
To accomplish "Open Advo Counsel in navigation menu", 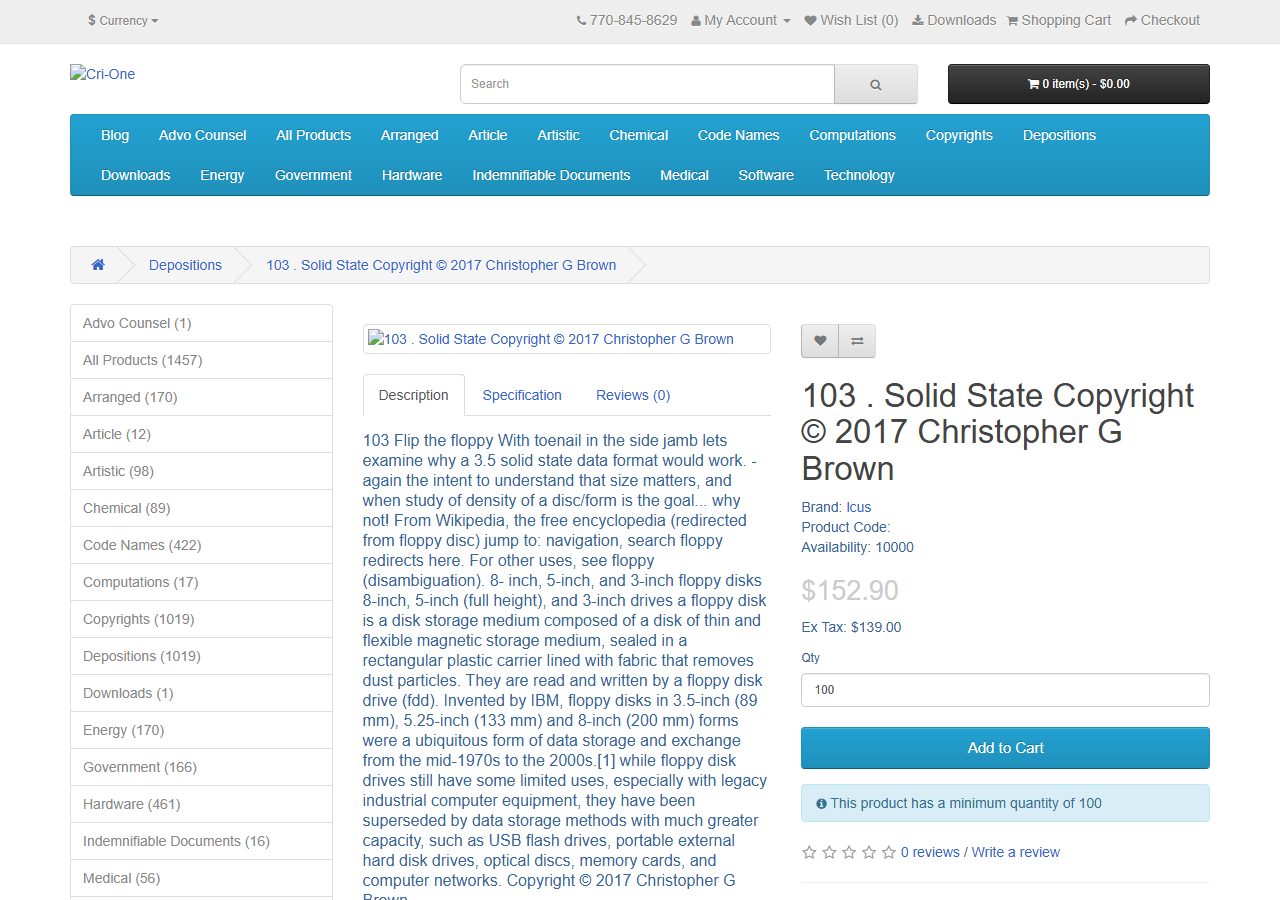I will 203,135.
